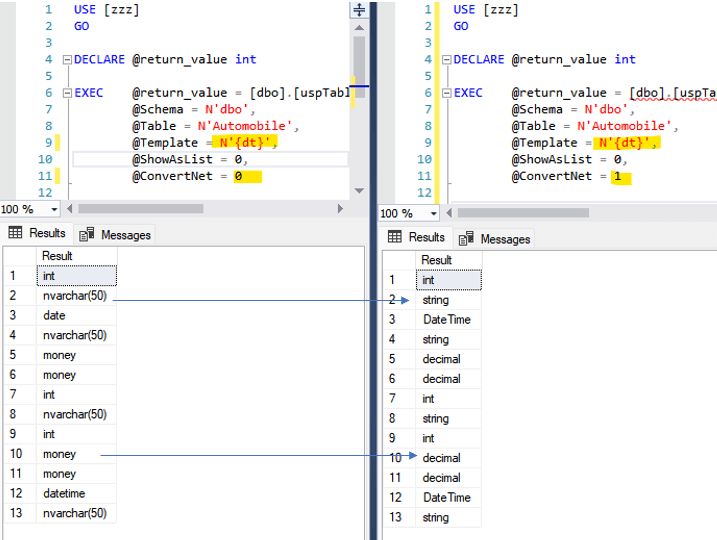Select 'decimal' cell in right grid row 5
This screenshot has height=540, width=717.
coord(449,359)
